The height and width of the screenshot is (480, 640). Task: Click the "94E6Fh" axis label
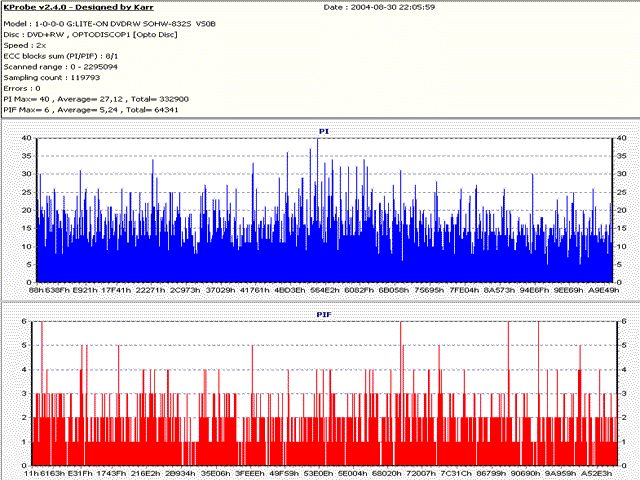(x=534, y=290)
